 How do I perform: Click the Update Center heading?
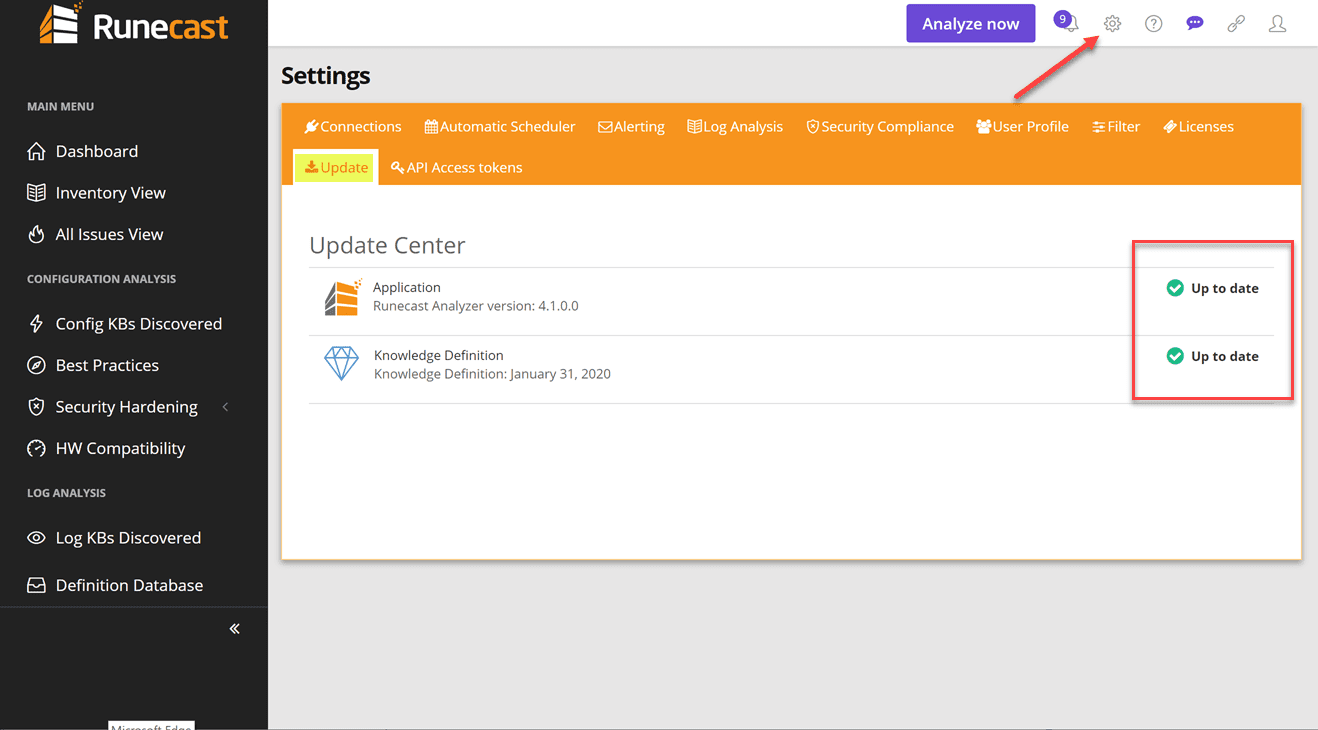388,245
